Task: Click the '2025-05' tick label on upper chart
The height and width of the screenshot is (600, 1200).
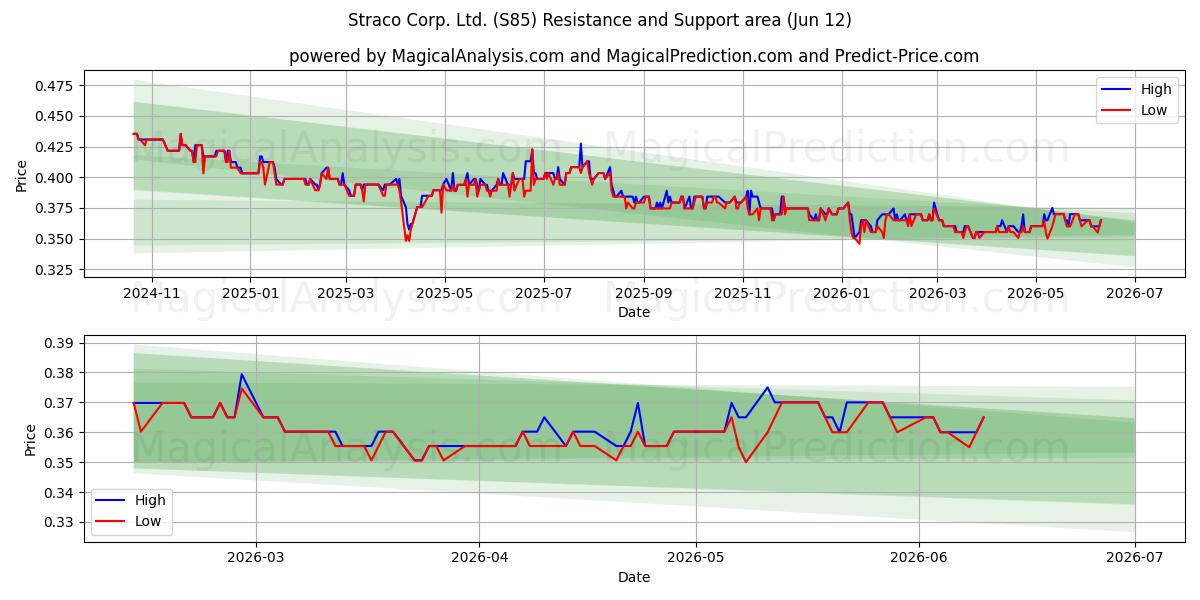Action: pos(445,292)
